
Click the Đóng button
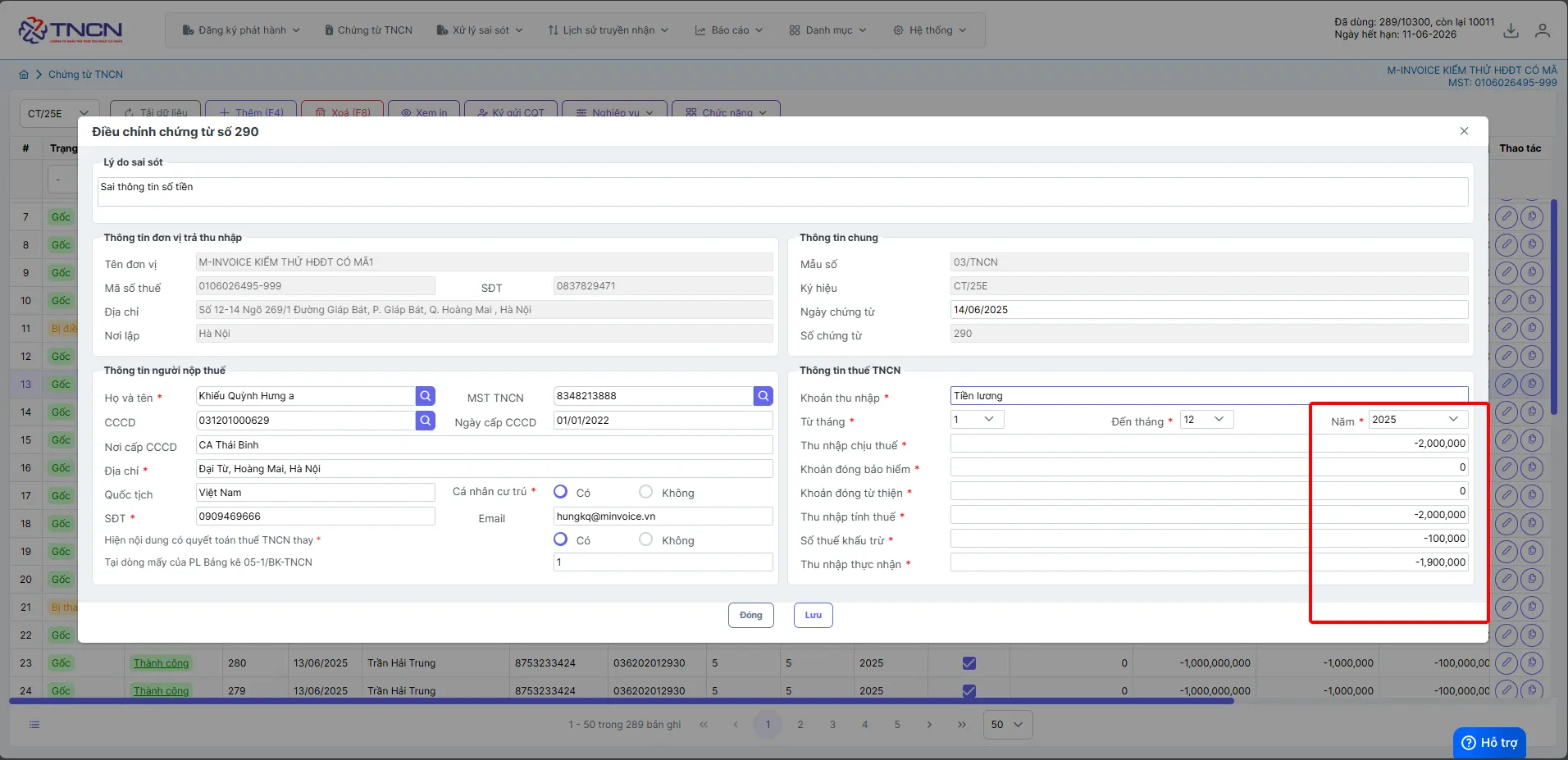click(750, 615)
